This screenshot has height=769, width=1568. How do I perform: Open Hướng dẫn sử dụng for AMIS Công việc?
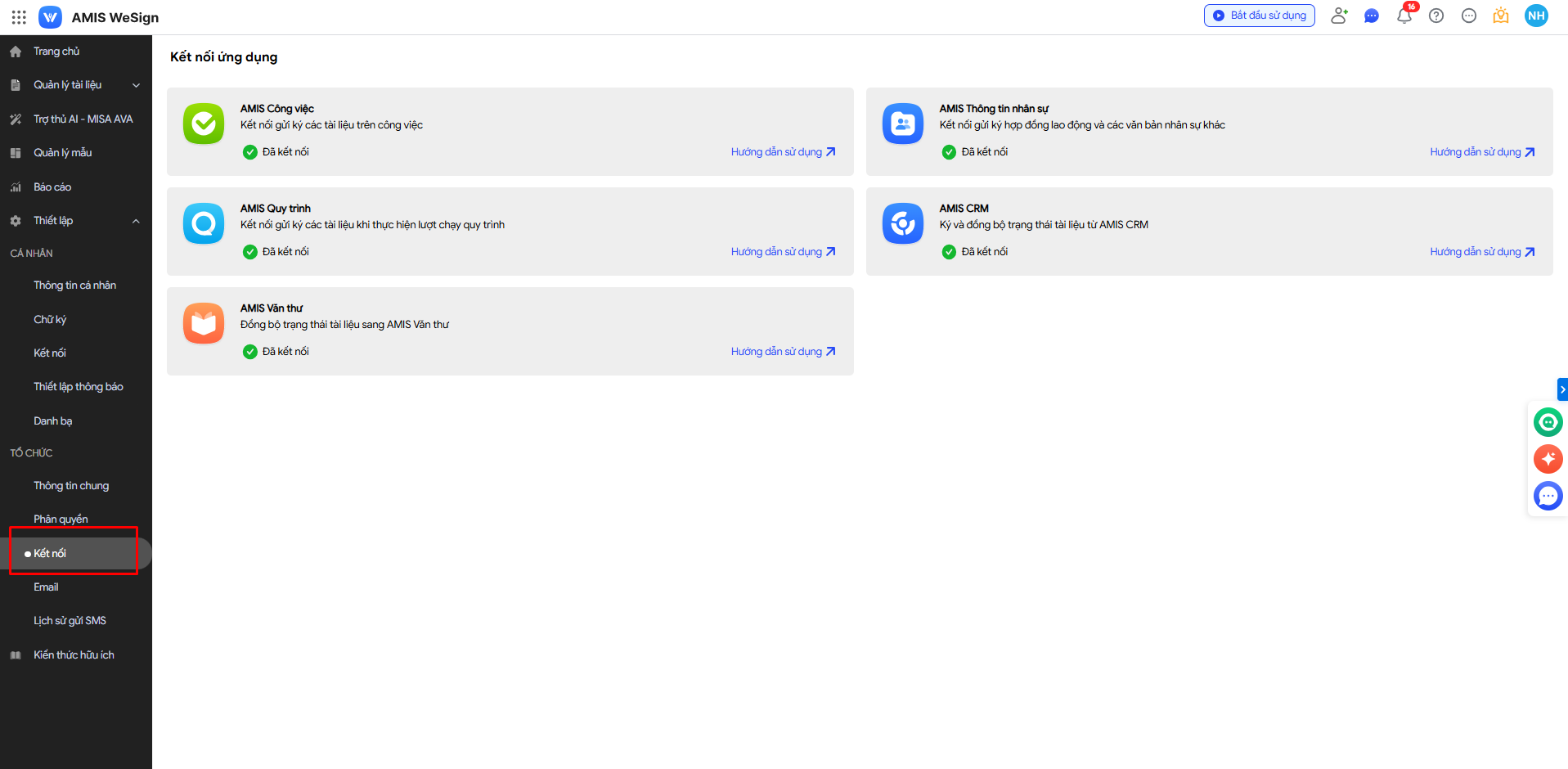(x=784, y=152)
